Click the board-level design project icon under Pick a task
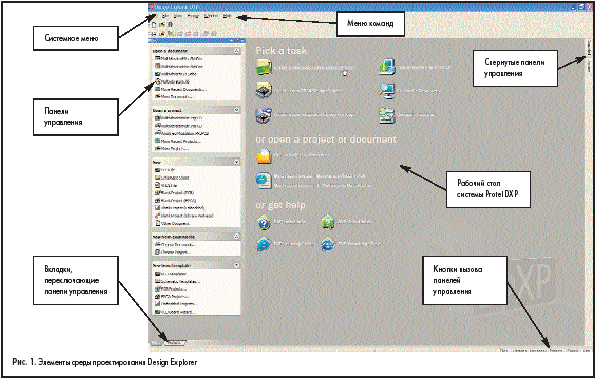 pyautogui.click(x=263, y=68)
